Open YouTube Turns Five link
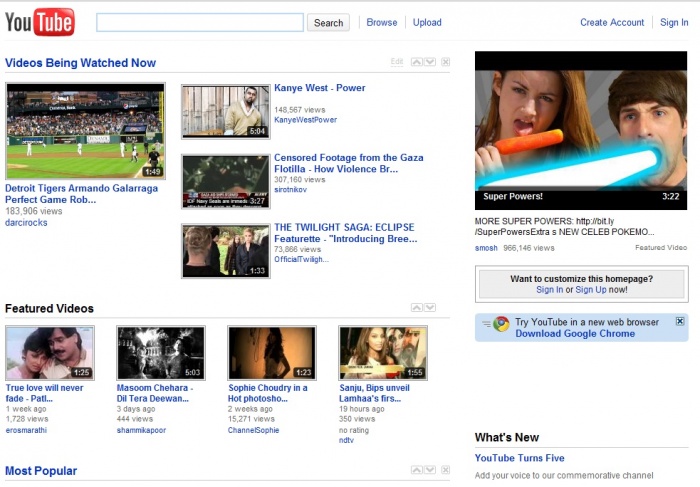 520,458
